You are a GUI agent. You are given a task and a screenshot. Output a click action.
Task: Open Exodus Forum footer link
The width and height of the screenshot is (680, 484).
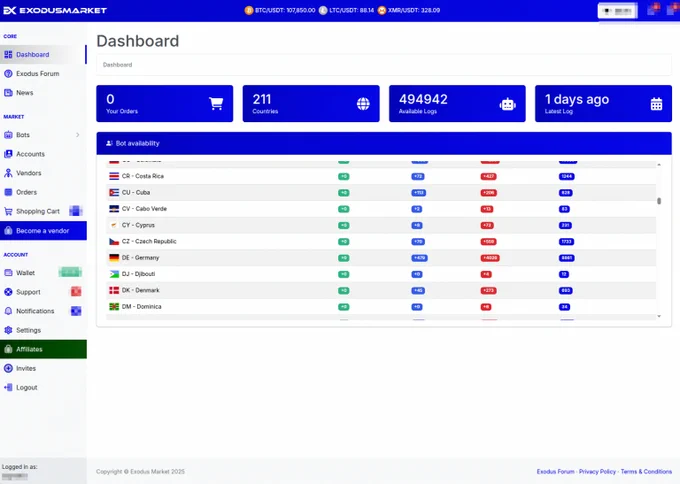555,471
